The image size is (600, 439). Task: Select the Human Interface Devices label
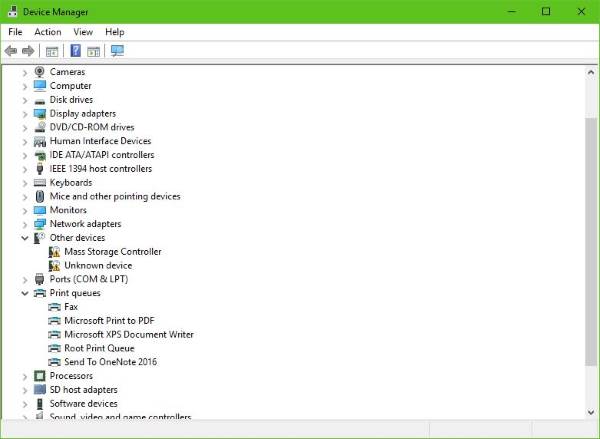point(100,141)
